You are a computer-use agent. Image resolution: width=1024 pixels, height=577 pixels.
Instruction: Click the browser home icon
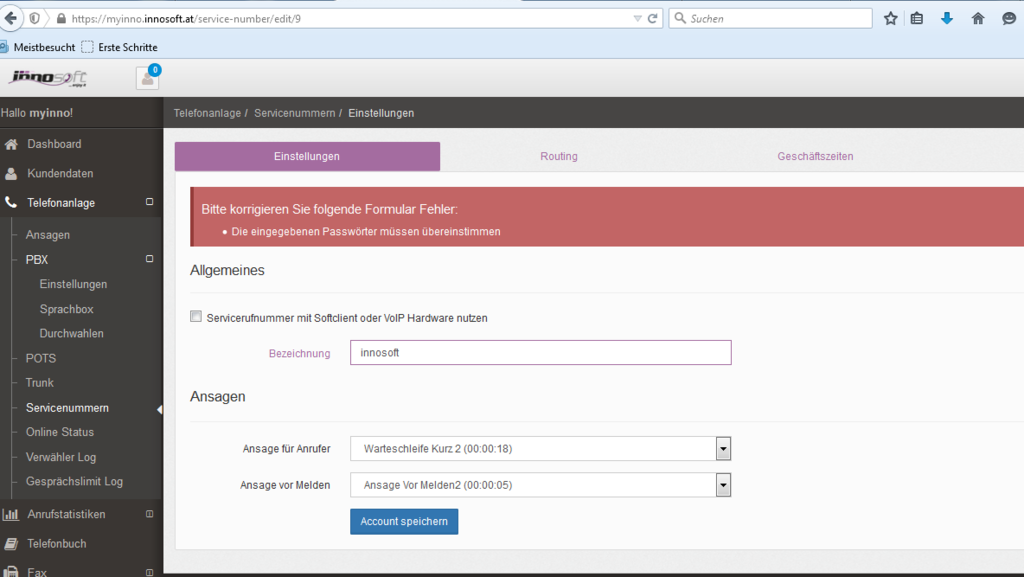tap(978, 18)
